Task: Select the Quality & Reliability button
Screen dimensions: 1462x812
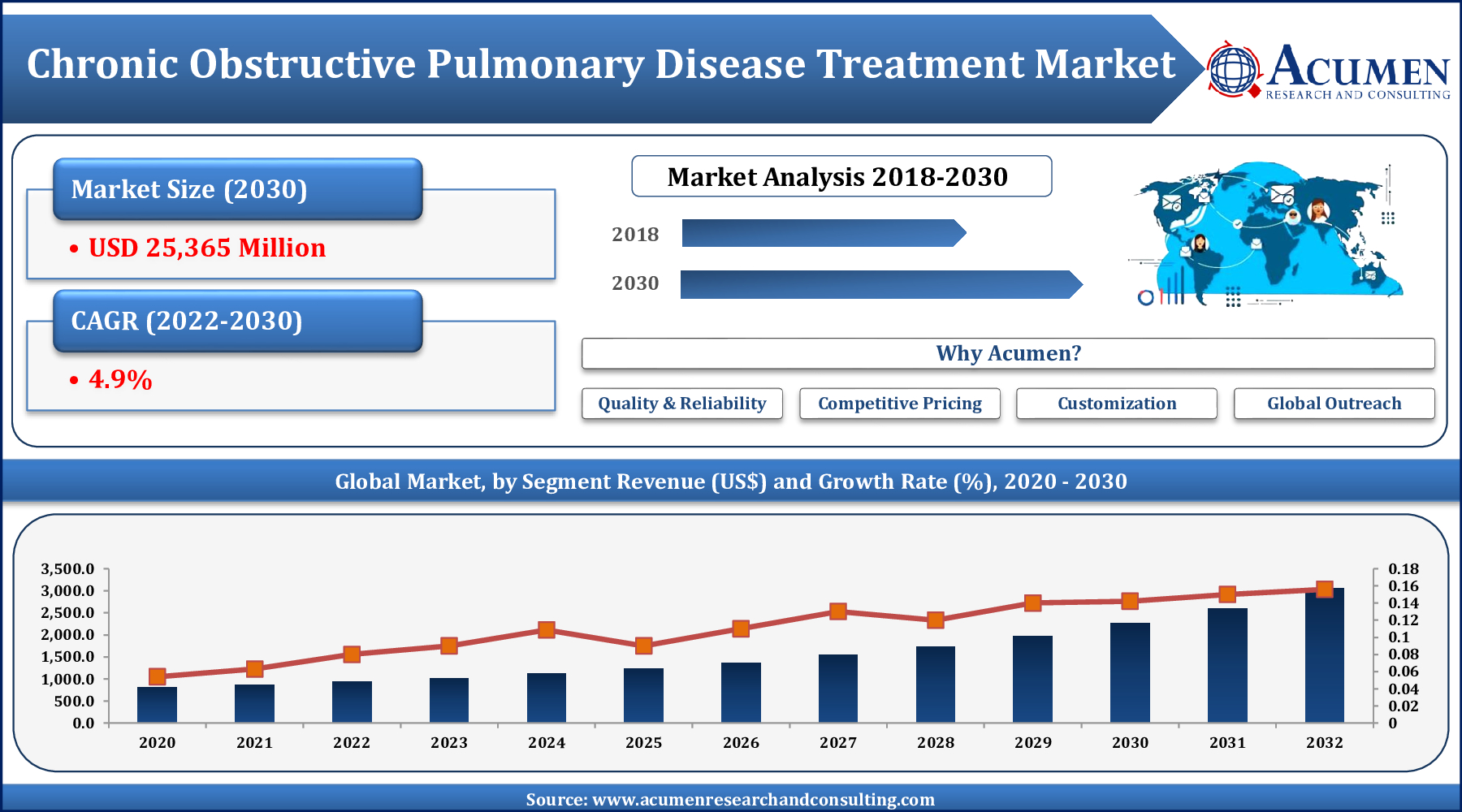Action: 681,404
